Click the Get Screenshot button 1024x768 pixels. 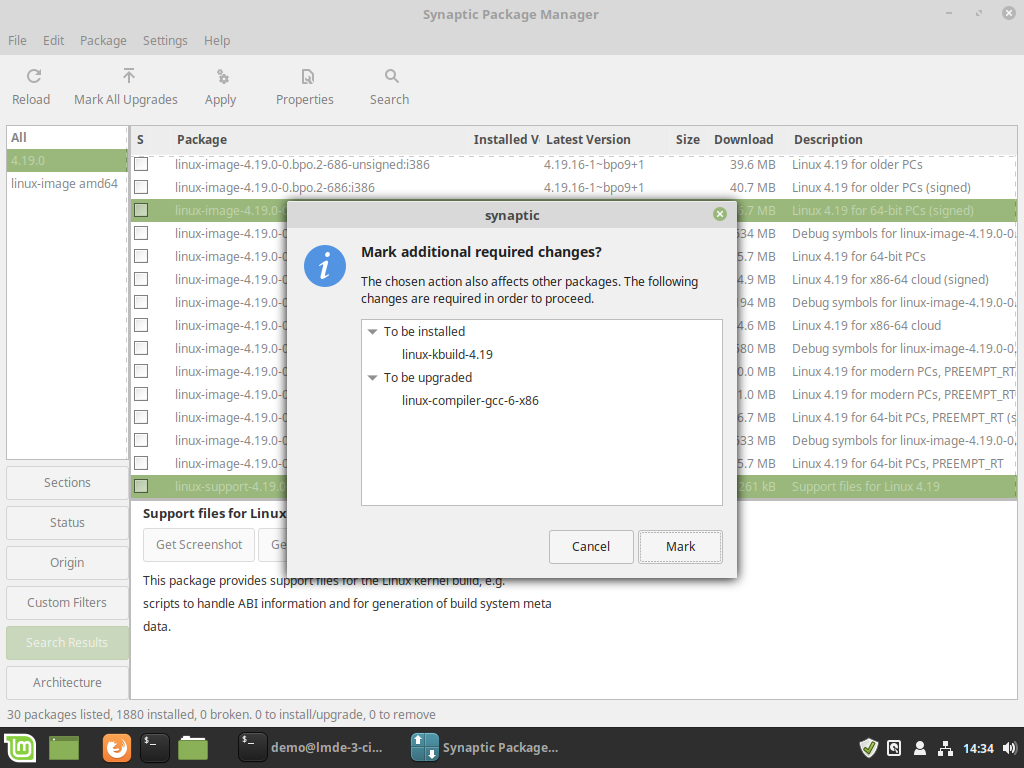click(199, 545)
